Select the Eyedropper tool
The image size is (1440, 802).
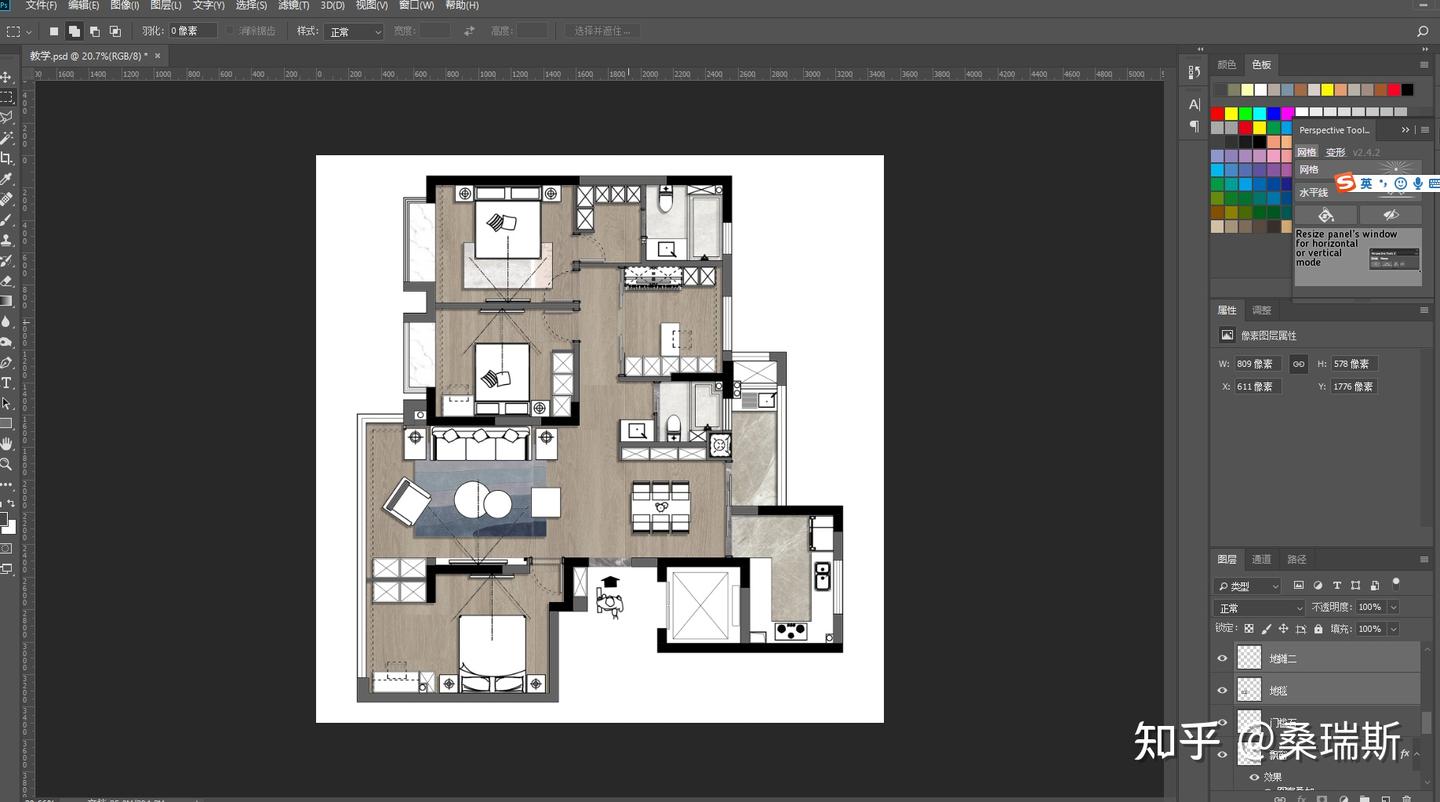(x=6, y=179)
